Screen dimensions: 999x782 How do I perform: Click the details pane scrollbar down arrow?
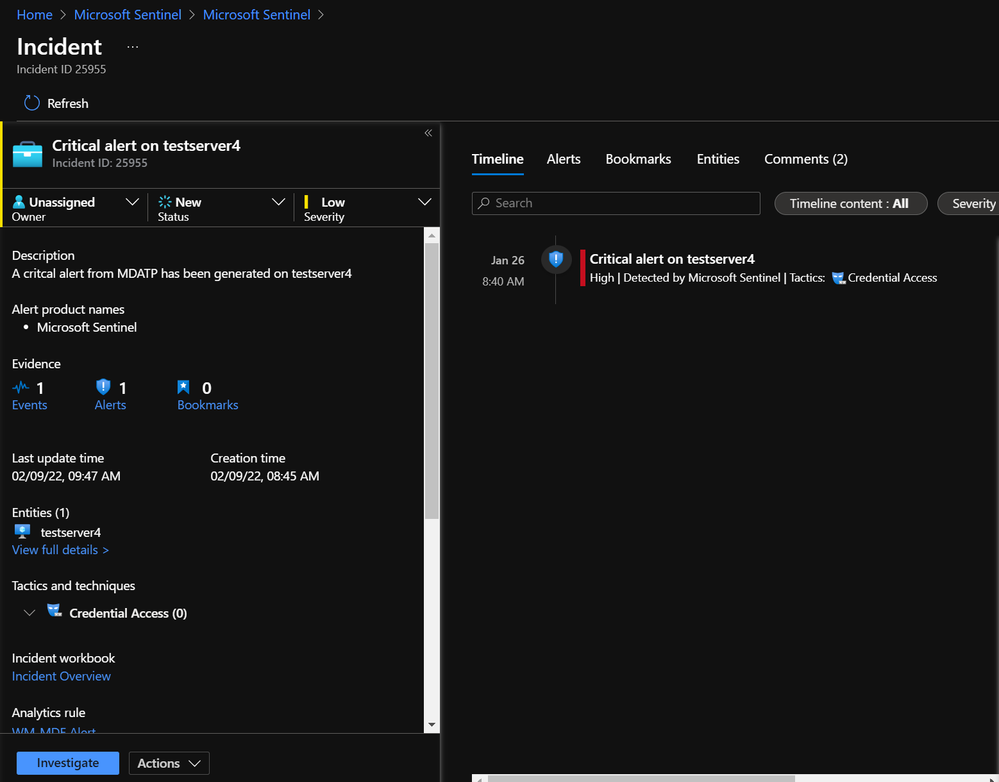click(431, 725)
